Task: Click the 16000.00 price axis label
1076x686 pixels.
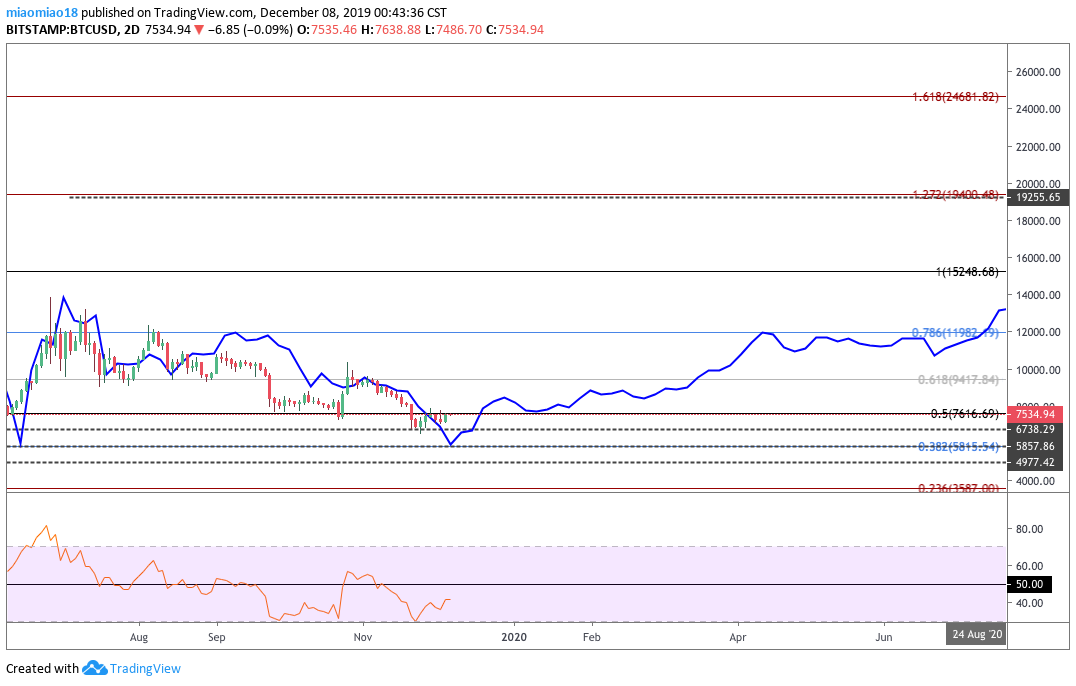Action: [x=1038, y=258]
